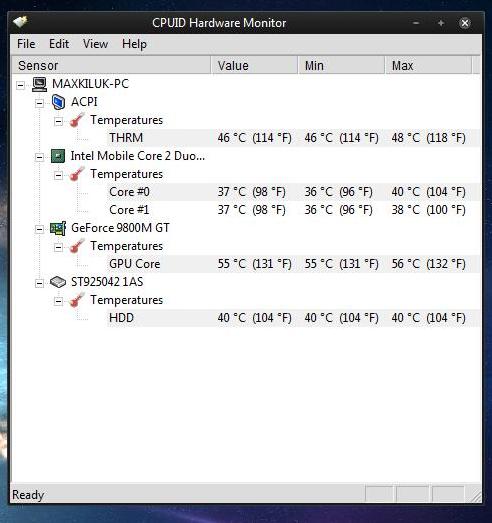Image resolution: width=492 pixels, height=523 pixels.
Task: Collapse the ST9250421AS drive node
Action: click(39, 283)
